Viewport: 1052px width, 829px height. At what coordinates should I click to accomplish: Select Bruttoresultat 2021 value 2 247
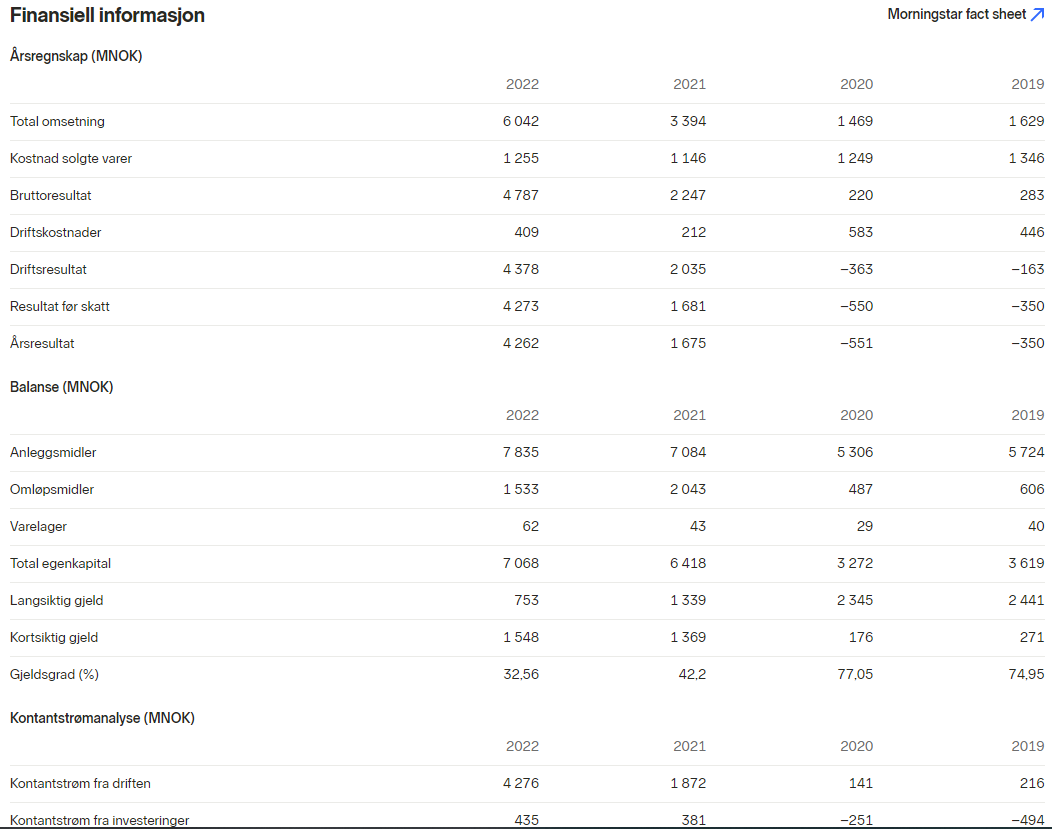coord(688,195)
